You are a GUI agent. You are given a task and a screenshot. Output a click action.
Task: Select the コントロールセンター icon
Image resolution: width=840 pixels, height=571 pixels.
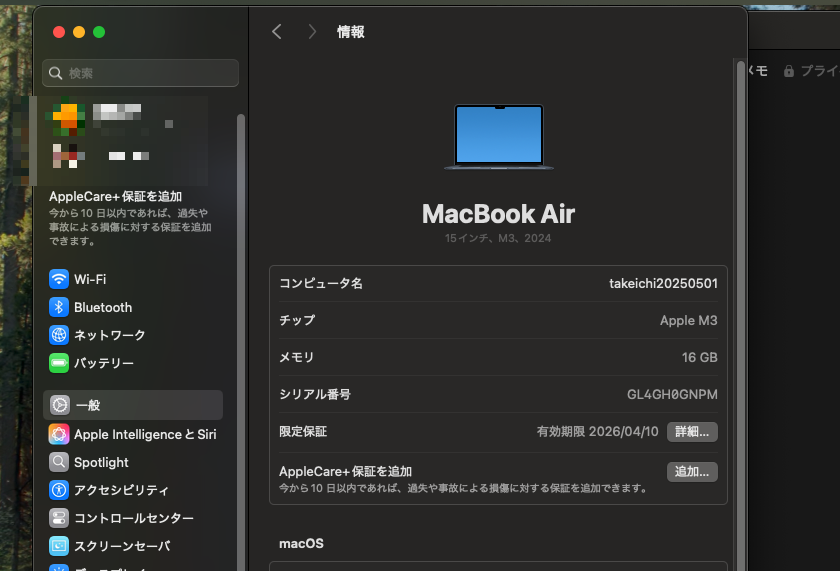(x=59, y=518)
